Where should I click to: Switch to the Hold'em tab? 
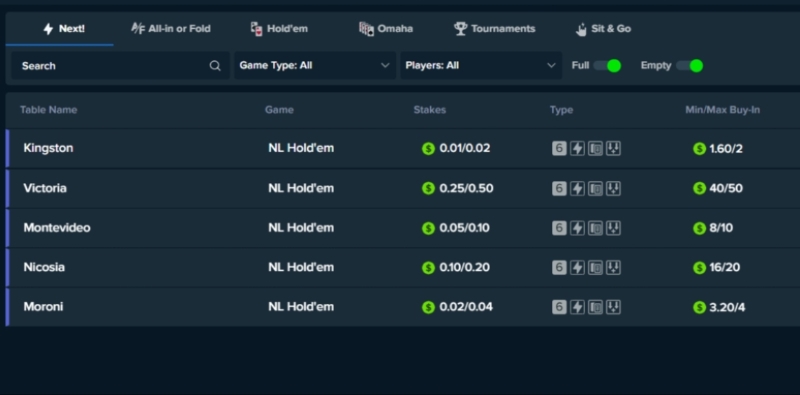279,29
